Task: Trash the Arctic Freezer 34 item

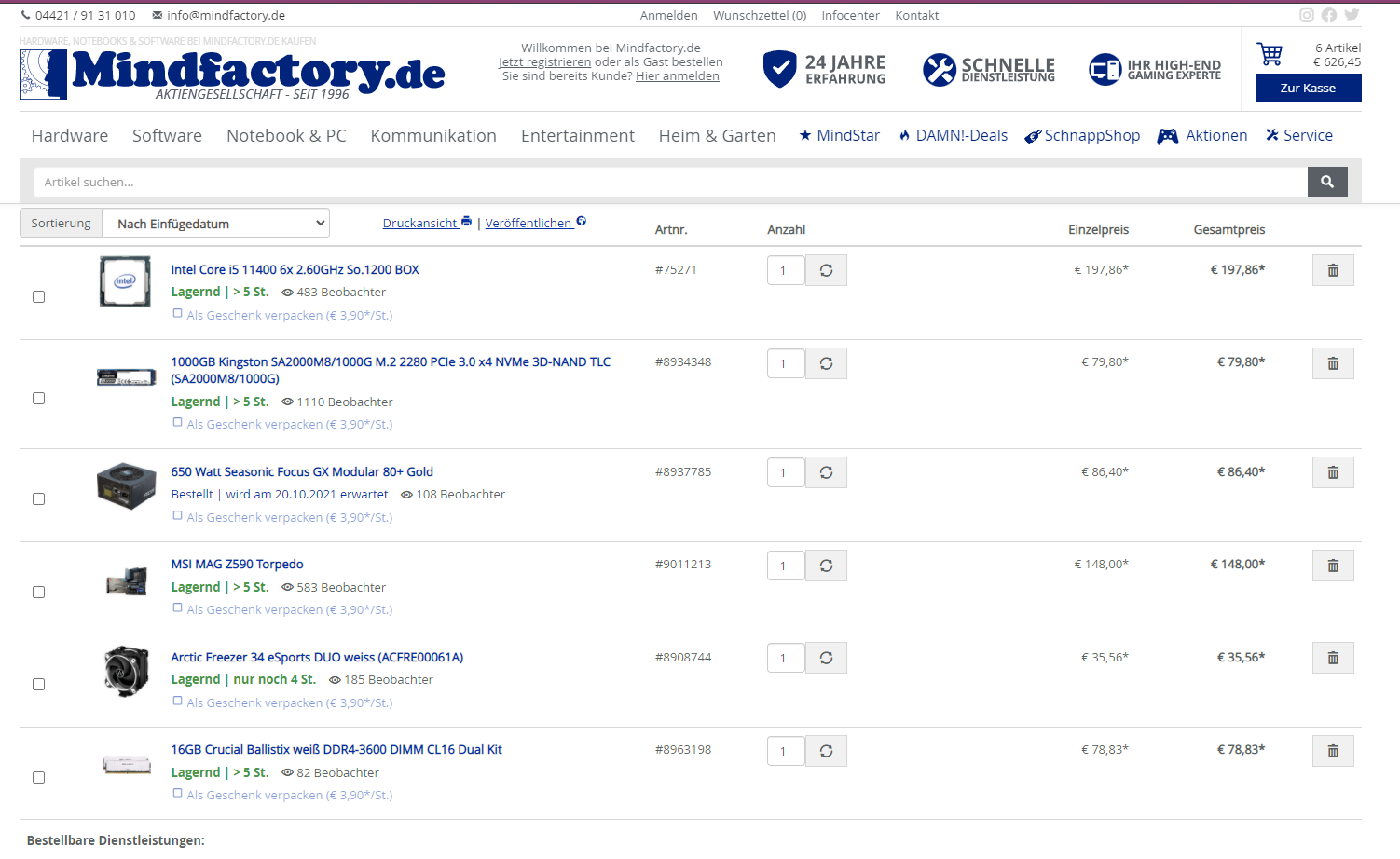Action: [1333, 658]
